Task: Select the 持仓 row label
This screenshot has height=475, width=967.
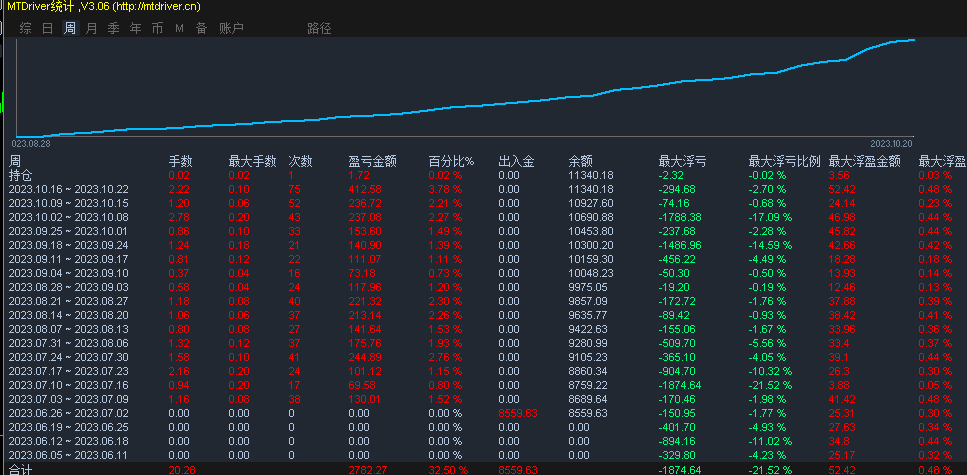Action: point(20,175)
